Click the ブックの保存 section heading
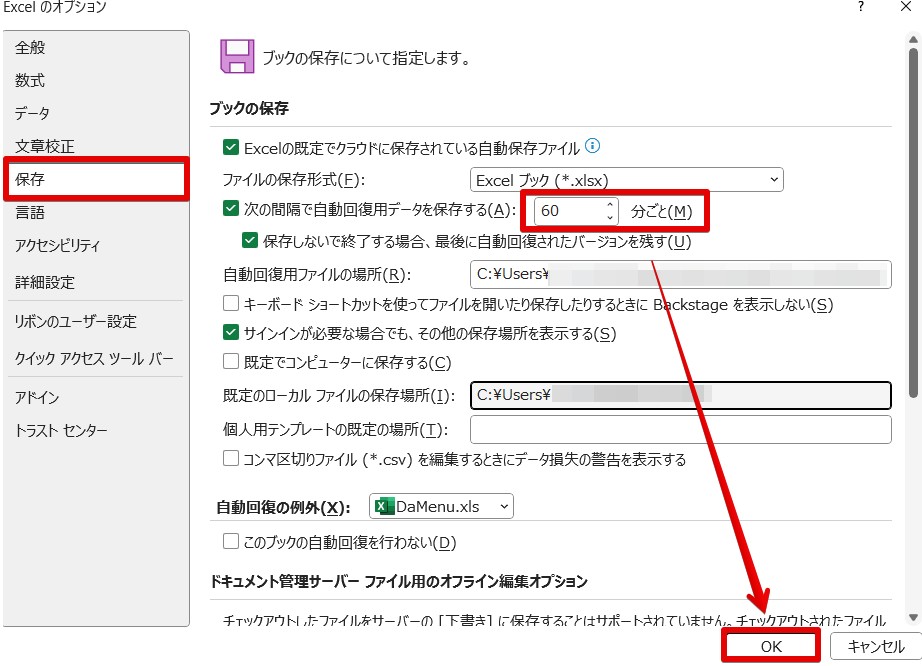 [249, 108]
